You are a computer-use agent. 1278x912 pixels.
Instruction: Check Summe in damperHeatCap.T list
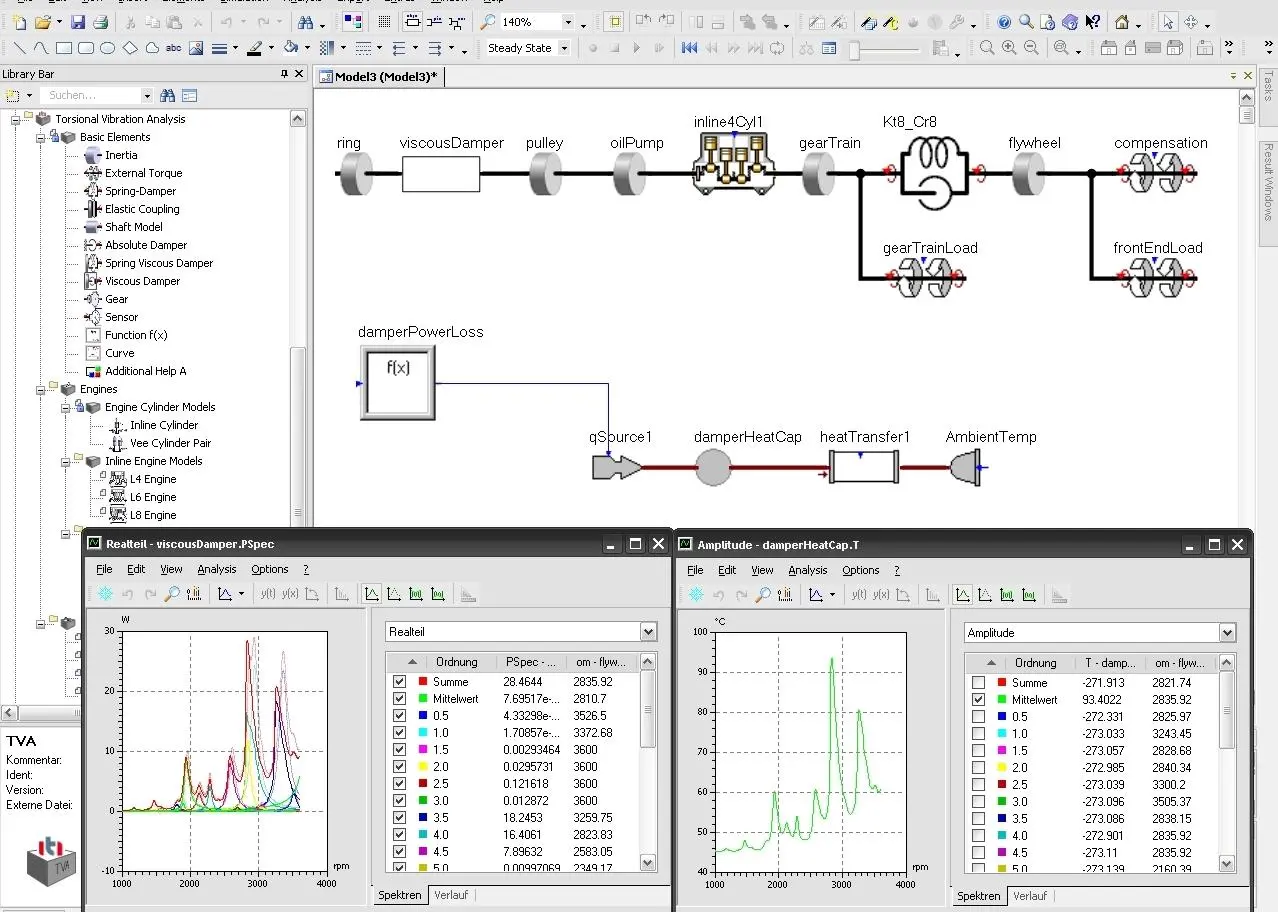pyautogui.click(x=978, y=683)
